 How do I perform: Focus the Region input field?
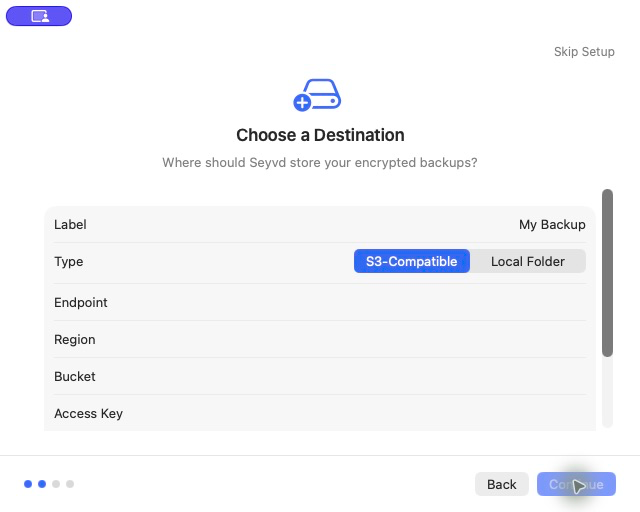tap(320, 340)
